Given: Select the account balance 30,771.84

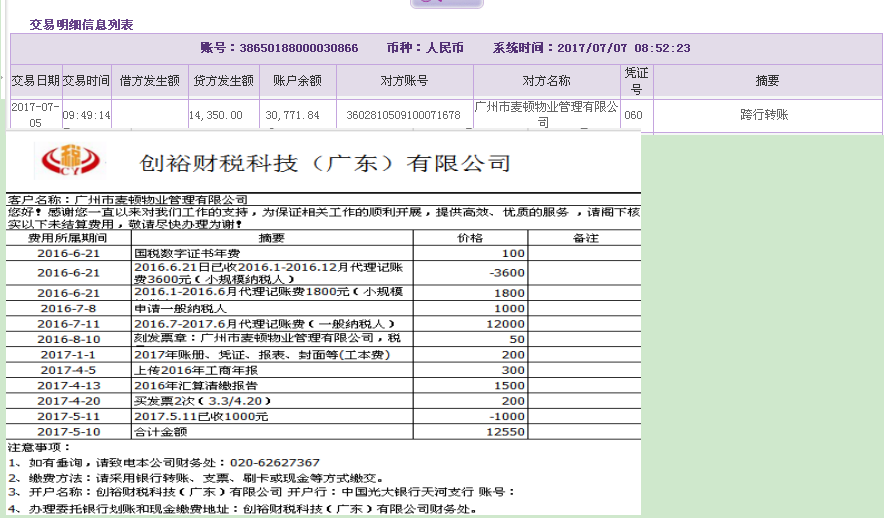Looking at the screenshot, I should tap(293, 115).
